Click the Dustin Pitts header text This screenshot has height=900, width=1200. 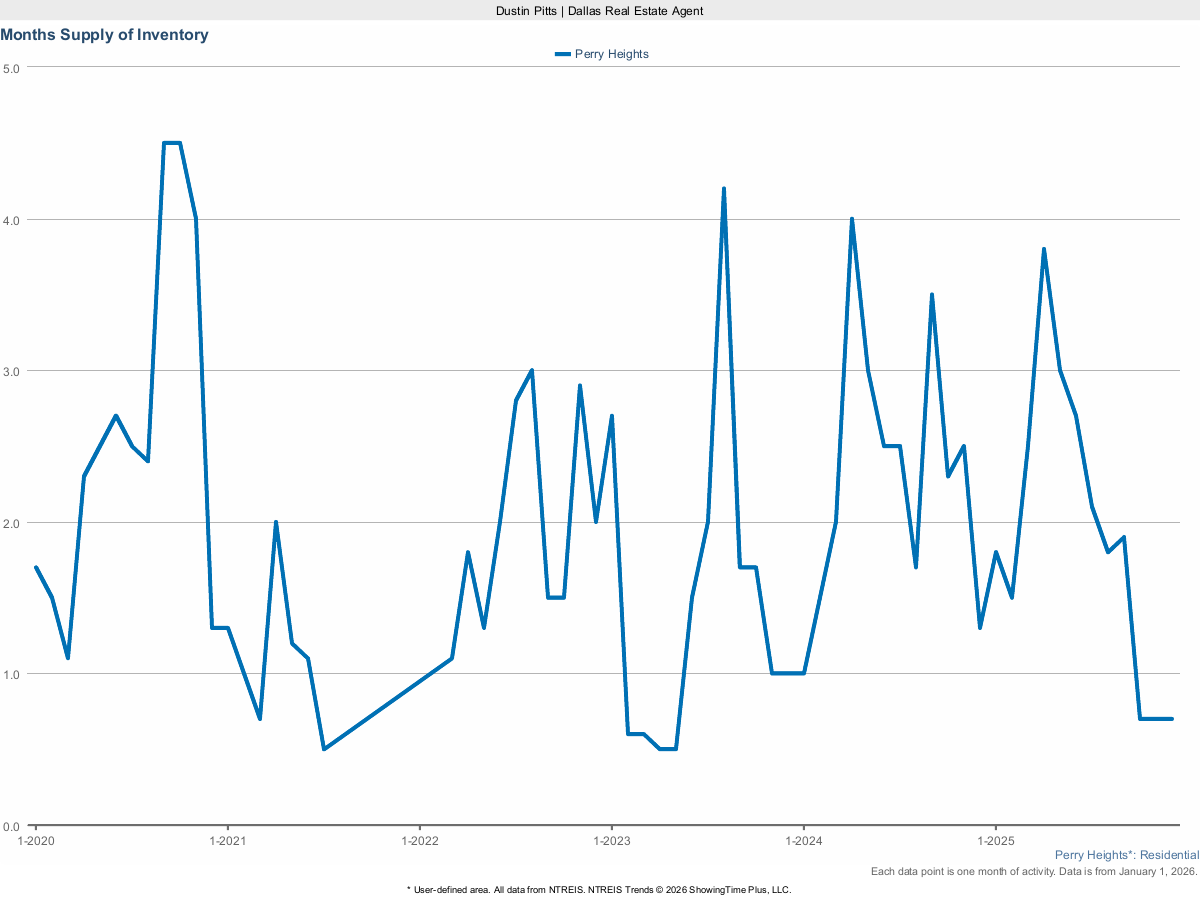pos(599,10)
